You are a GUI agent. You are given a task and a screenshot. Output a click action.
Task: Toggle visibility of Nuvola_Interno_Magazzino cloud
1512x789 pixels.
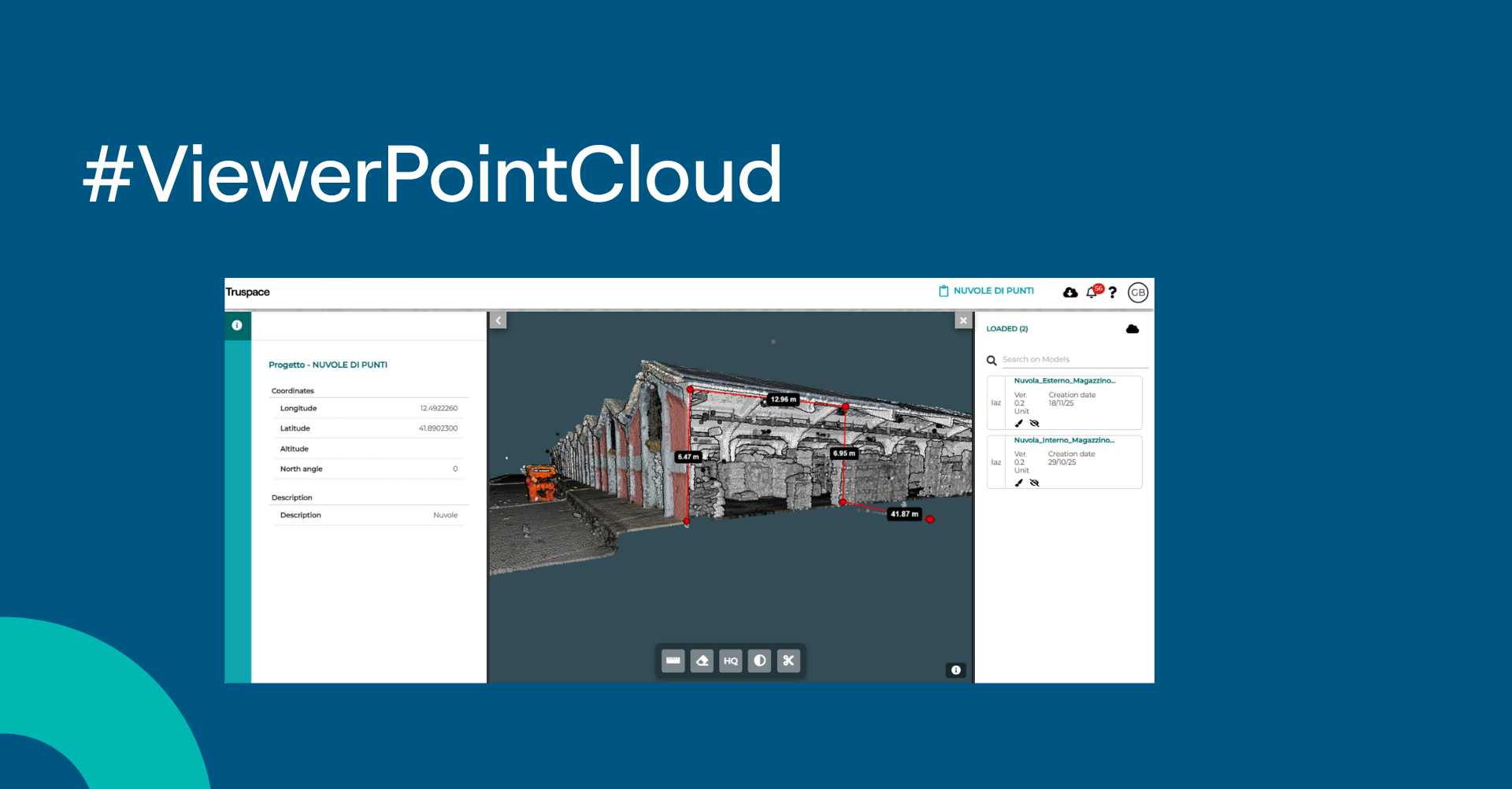click(1035, 483)
